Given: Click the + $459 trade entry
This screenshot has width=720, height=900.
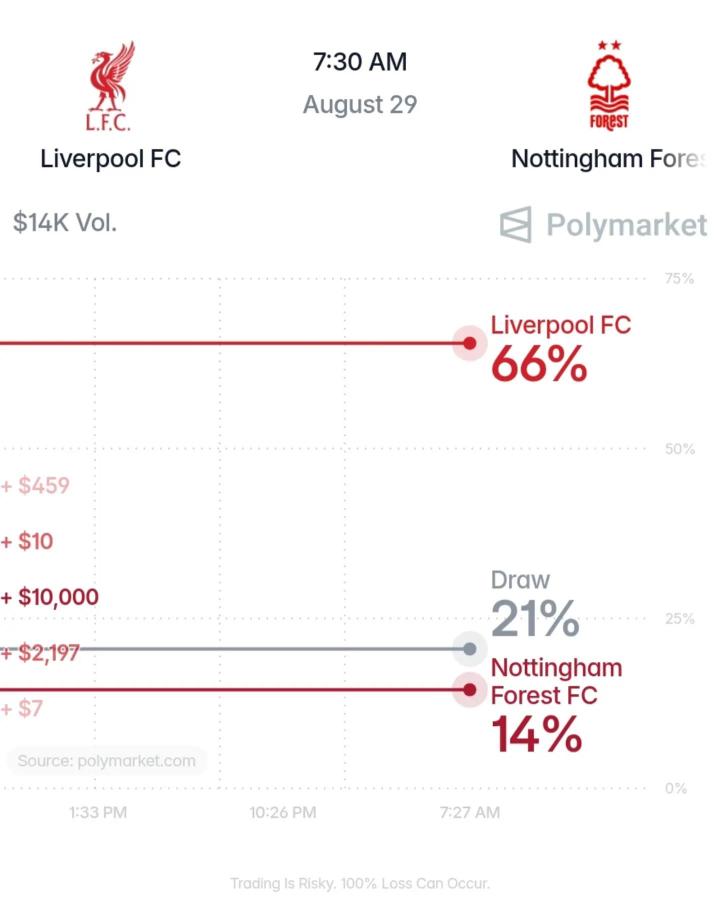Looking at the screenshot, I should 36,486.
